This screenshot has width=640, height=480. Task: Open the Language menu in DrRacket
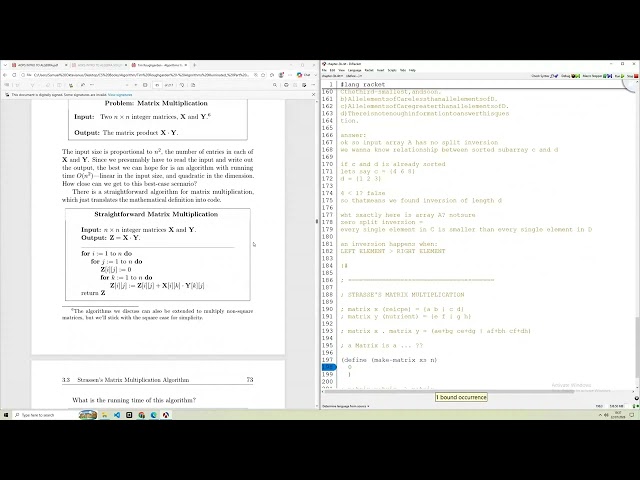(355, 70)
